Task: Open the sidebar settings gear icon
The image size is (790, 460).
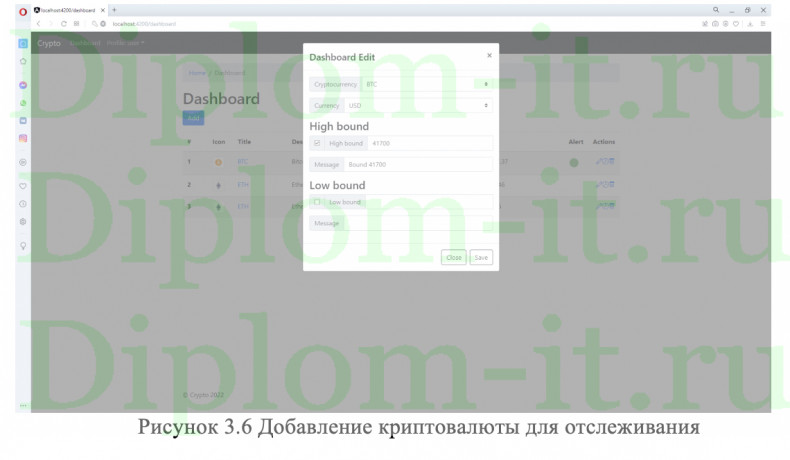Action: pyautogui.click(x=23, y=222)
